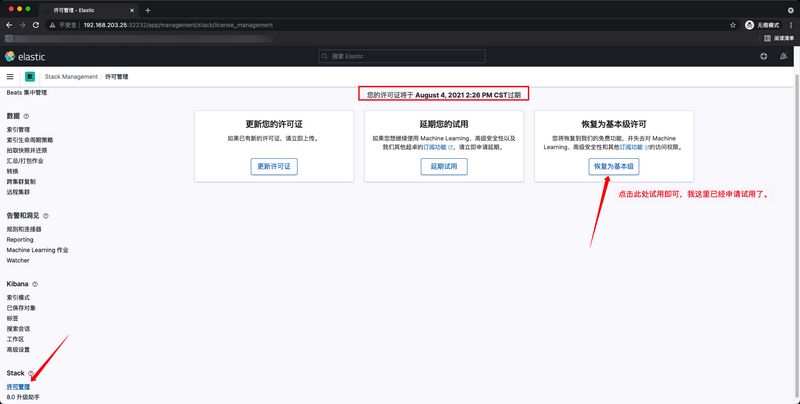Click the help icon next to 数据

26,116
